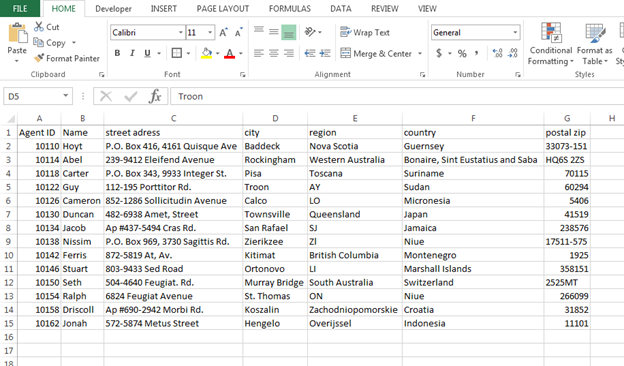
Task: Open Format as Table gallery
Action: (x=595, y=44)
